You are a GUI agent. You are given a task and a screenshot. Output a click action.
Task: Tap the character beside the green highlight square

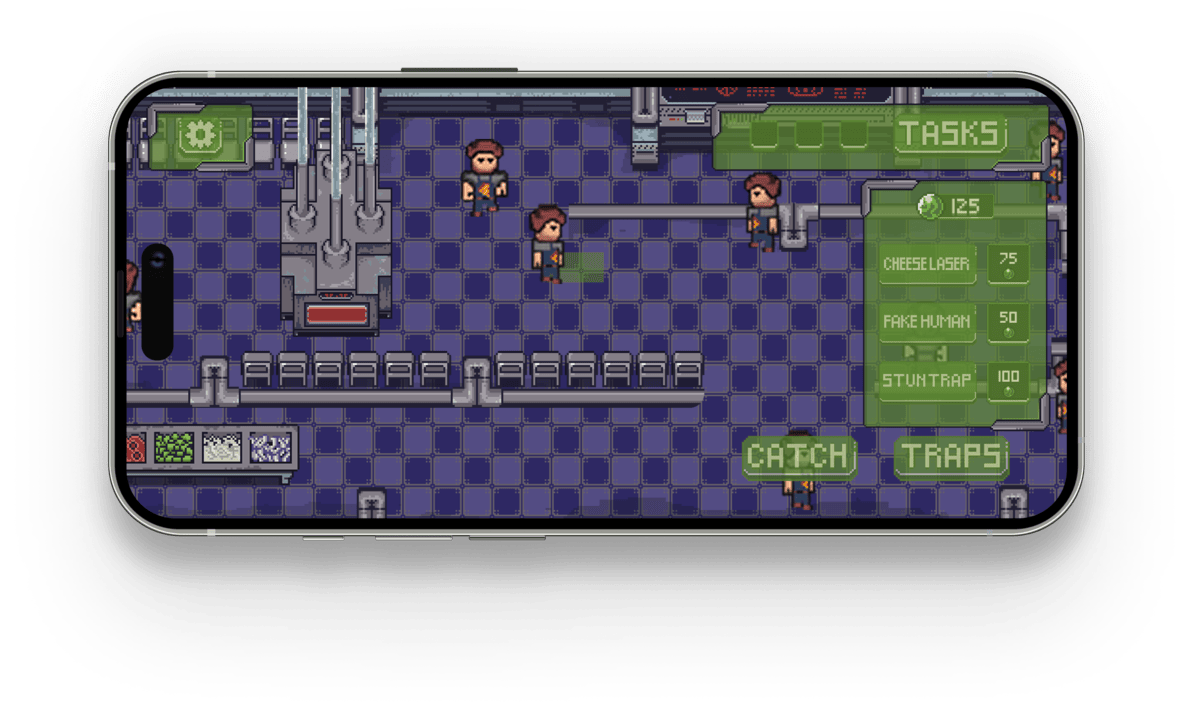pos(548,244)
